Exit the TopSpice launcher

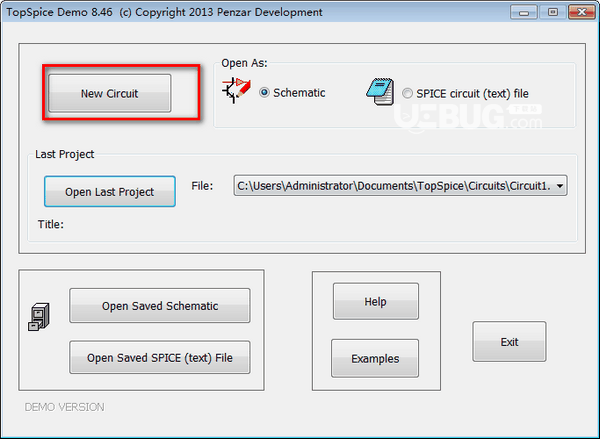tap(509, 342)
